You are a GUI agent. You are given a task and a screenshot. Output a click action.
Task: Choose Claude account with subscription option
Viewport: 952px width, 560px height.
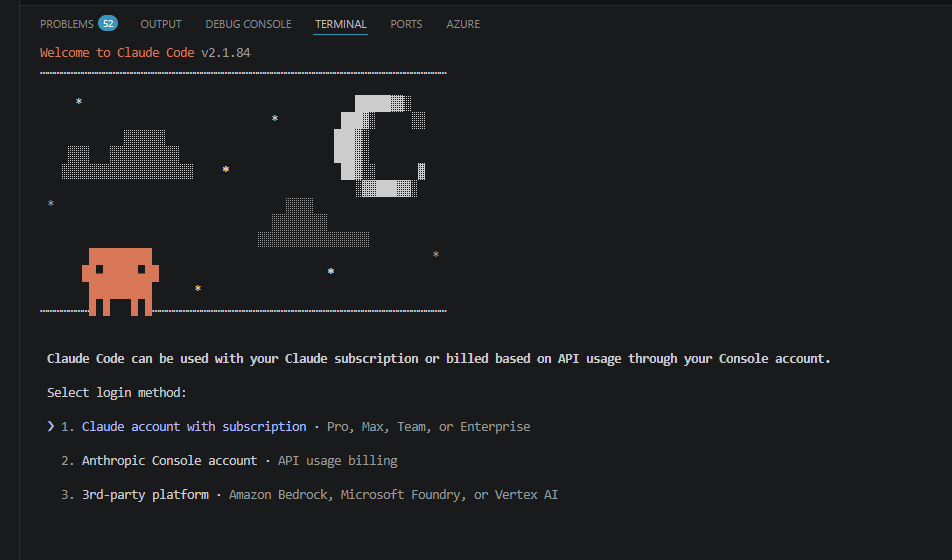pos(194,426)
